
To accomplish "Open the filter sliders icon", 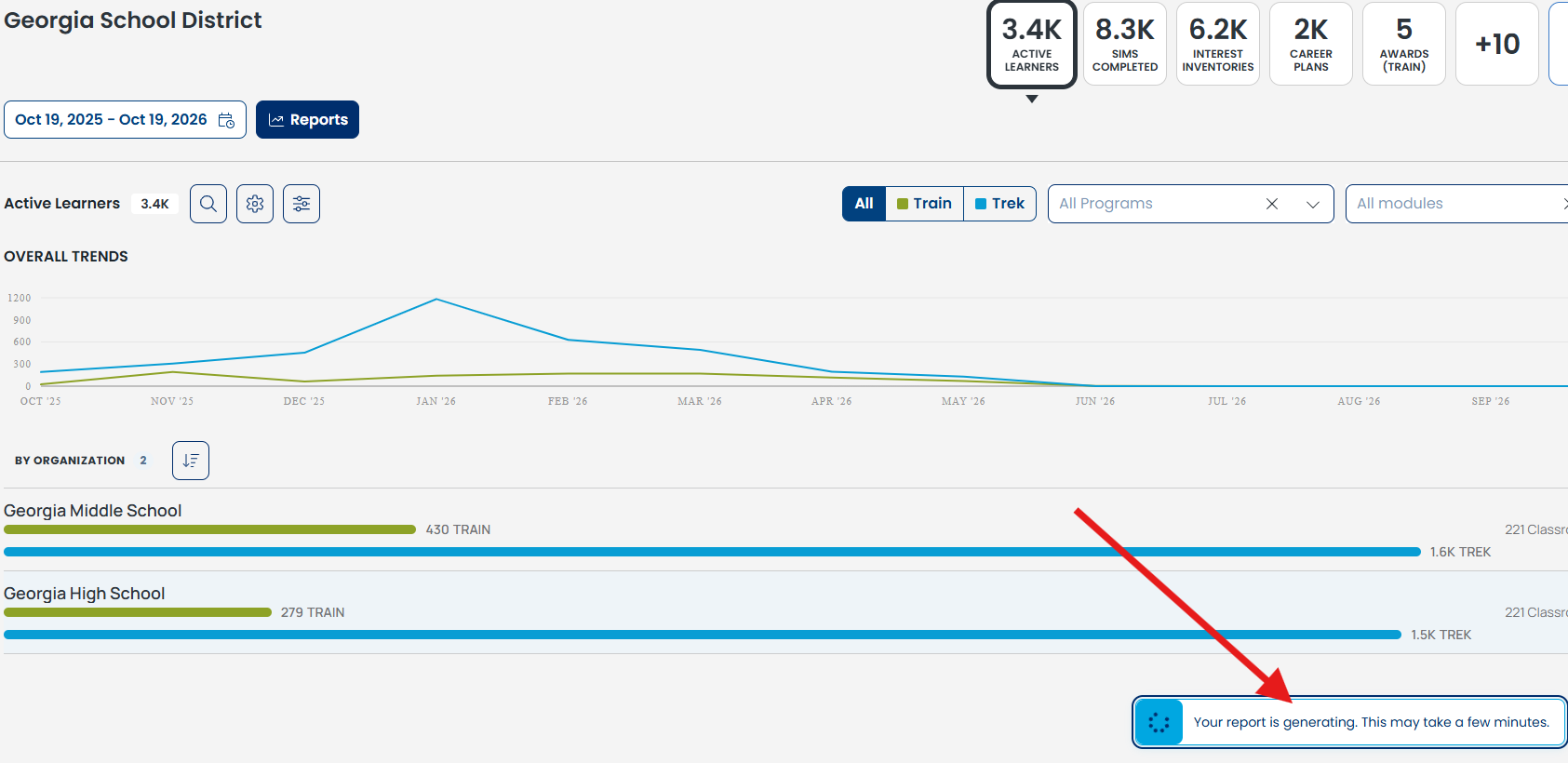I will coord(302,204).
